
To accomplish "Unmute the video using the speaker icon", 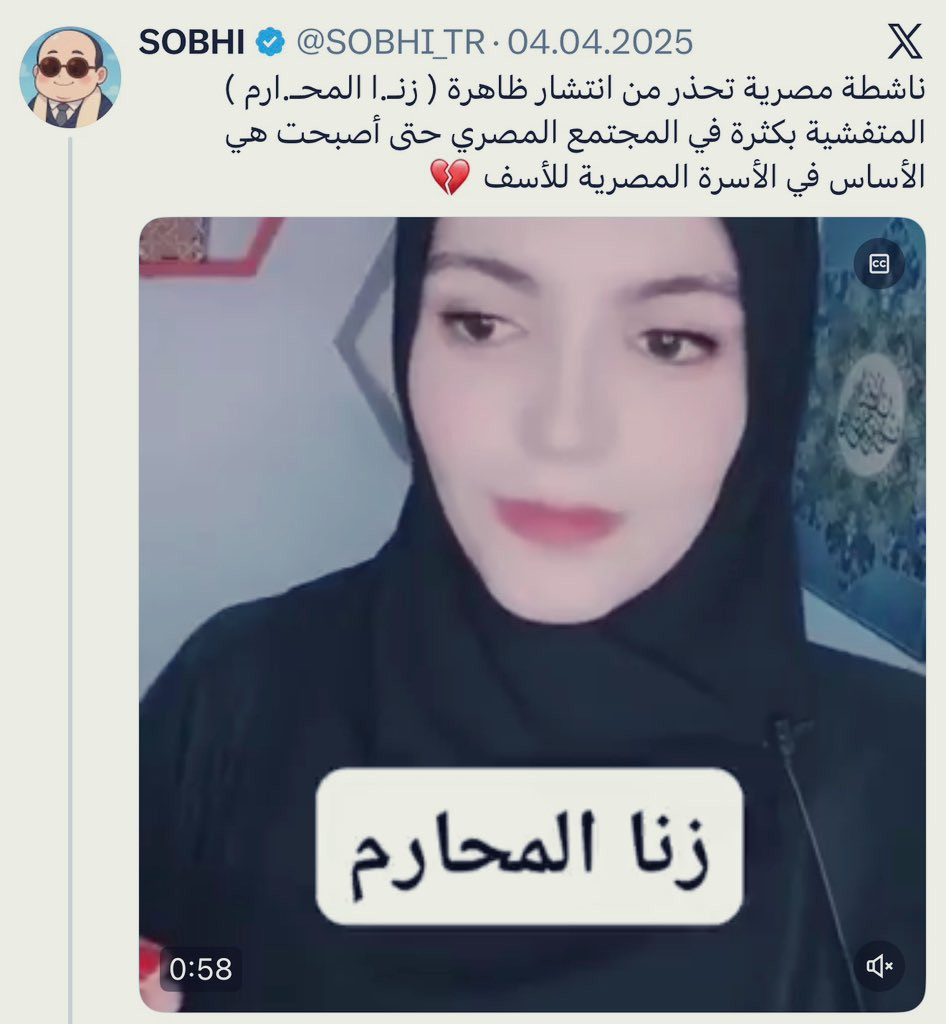I will pos(879,965).
